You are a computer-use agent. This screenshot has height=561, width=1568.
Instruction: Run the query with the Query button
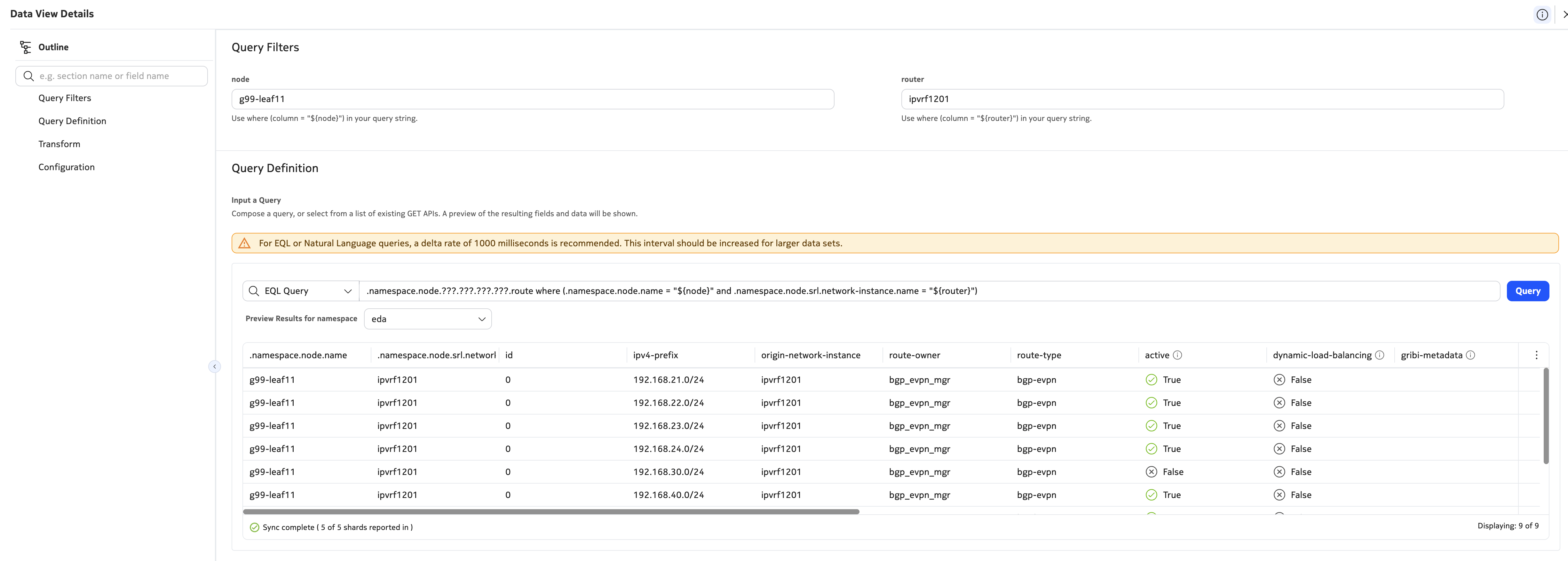pyautogui.click(x=1527, y=291)
